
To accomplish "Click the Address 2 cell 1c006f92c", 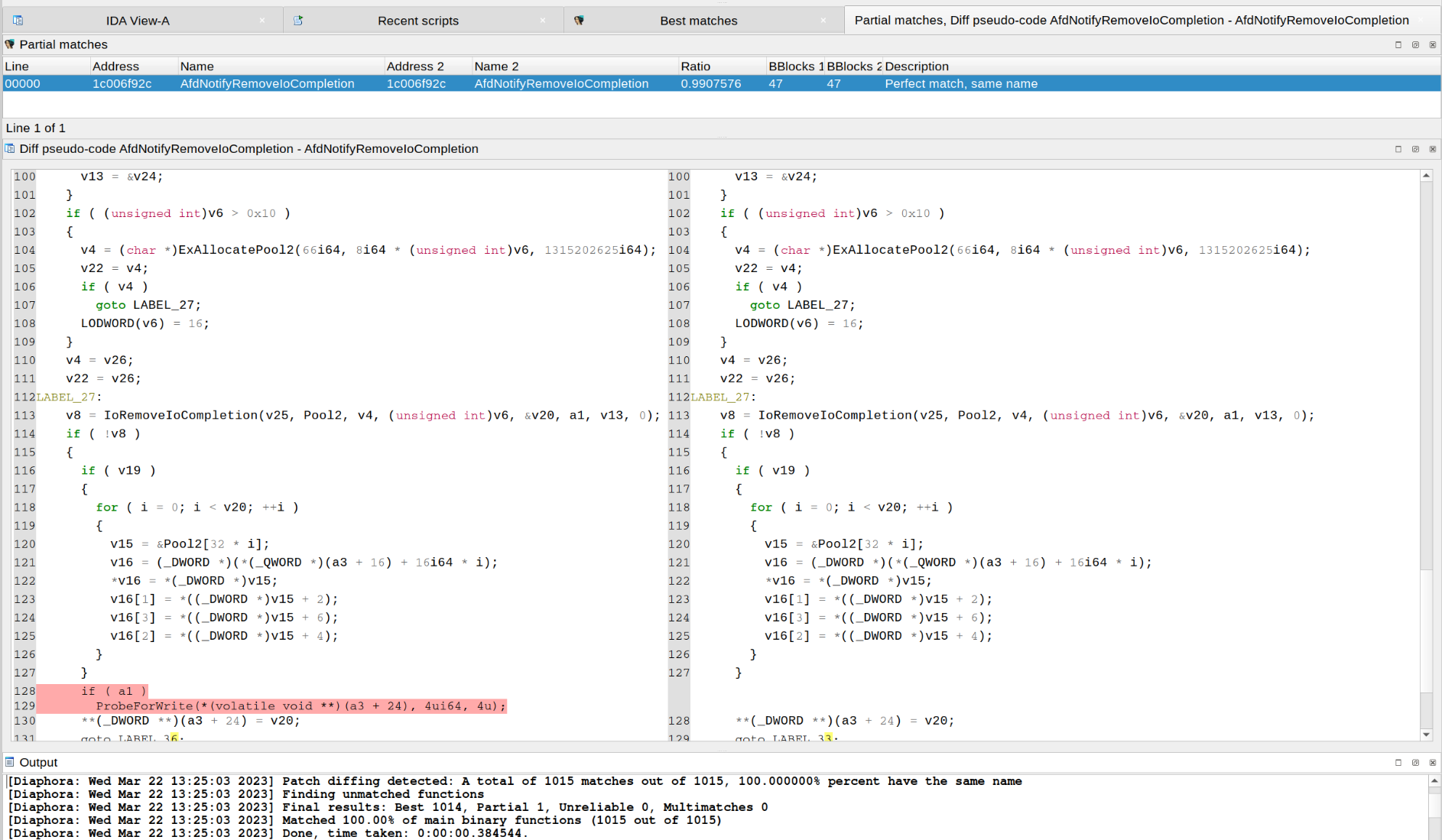I will pos(417,83).
